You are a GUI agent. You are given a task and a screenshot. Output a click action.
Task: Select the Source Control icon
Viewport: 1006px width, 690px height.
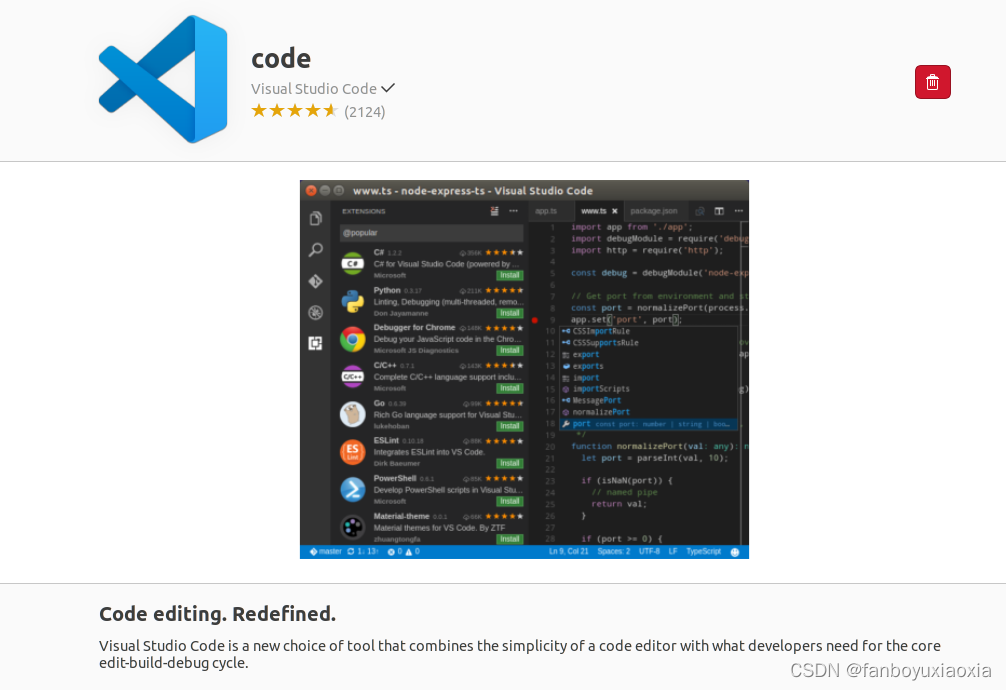pyautogui.click(x=314, y=281)
